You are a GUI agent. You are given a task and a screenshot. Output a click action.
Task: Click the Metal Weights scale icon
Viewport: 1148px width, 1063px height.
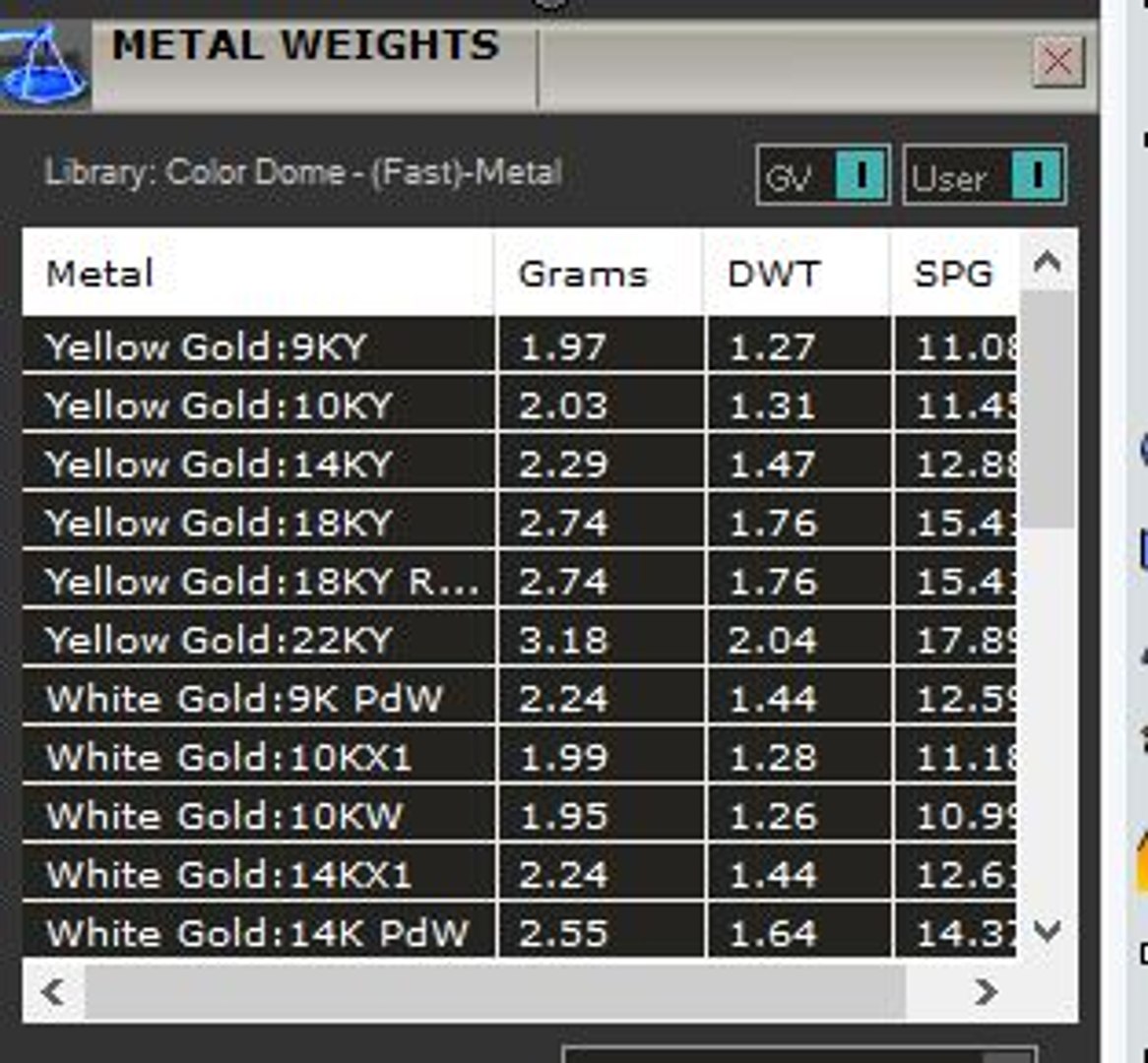coord(44,64)
